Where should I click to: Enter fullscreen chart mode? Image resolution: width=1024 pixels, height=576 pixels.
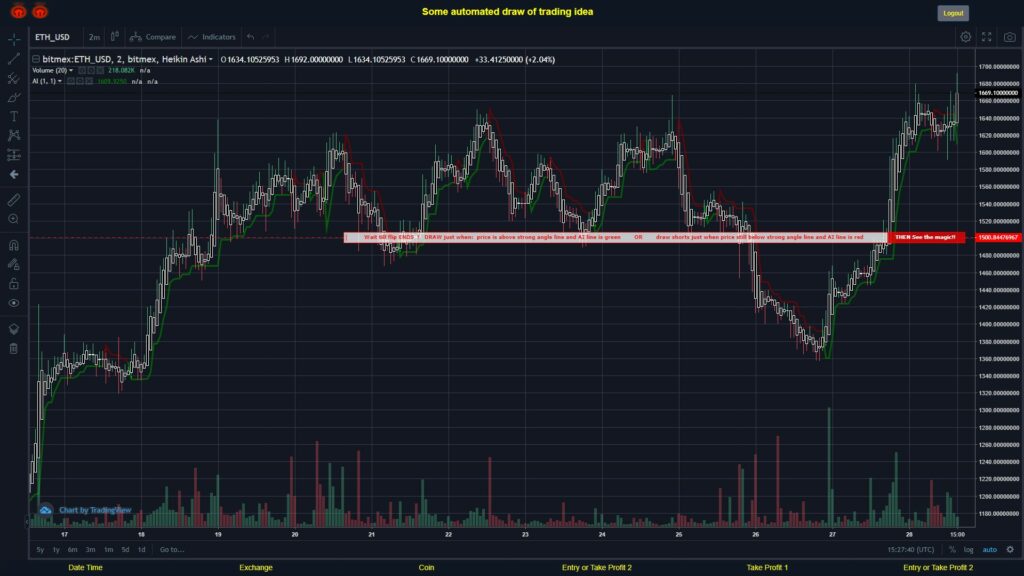(x=987, y=37)
